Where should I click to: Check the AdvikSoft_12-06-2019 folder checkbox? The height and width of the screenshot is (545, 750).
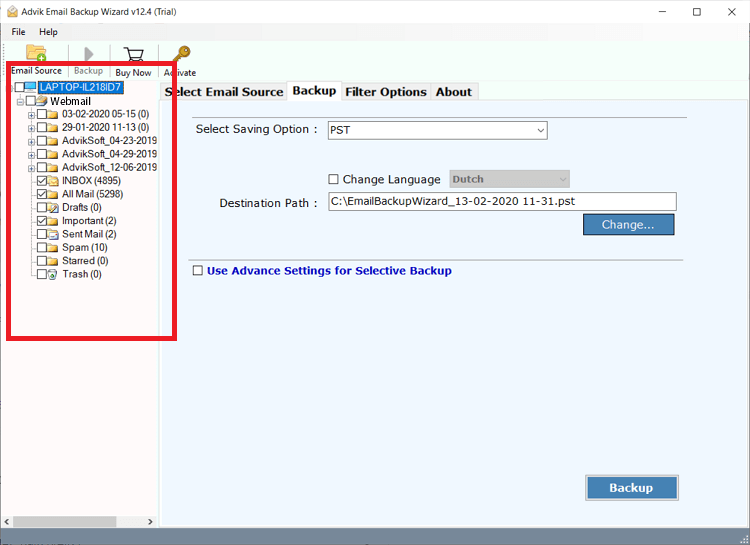click(42, 167)
